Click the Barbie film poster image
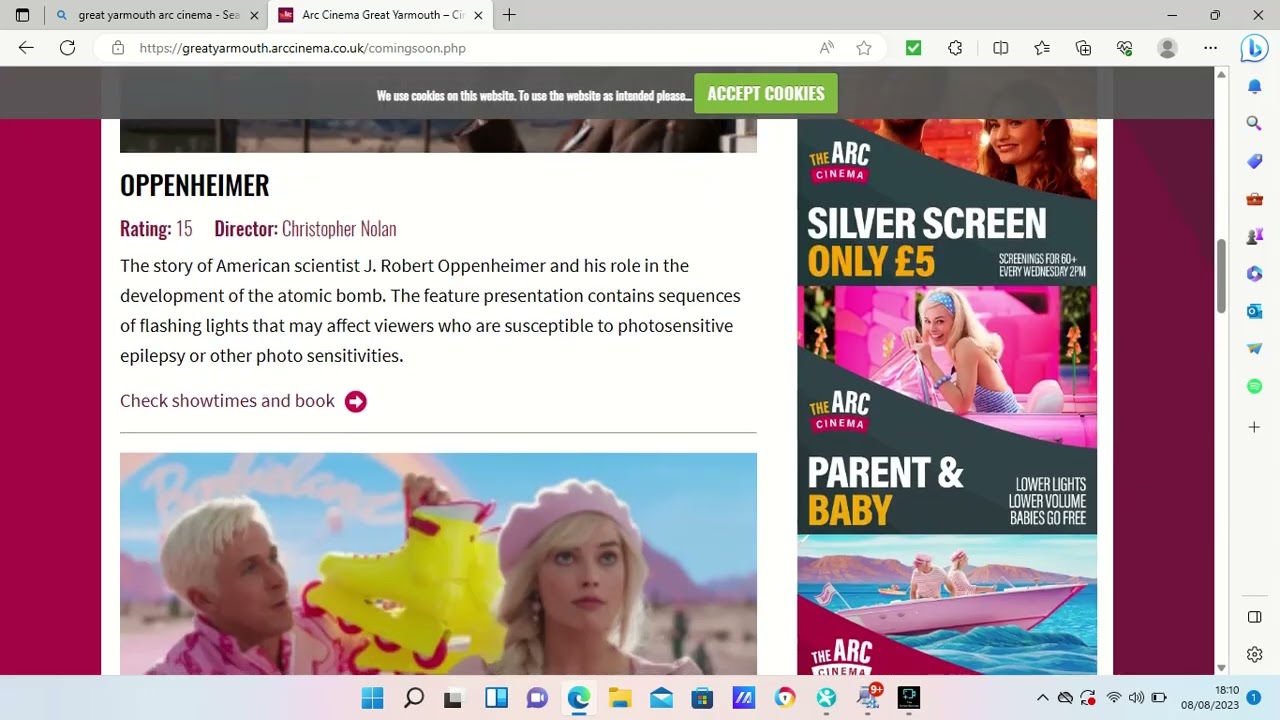Viewport: 1280px width, 720px height. 438,564
